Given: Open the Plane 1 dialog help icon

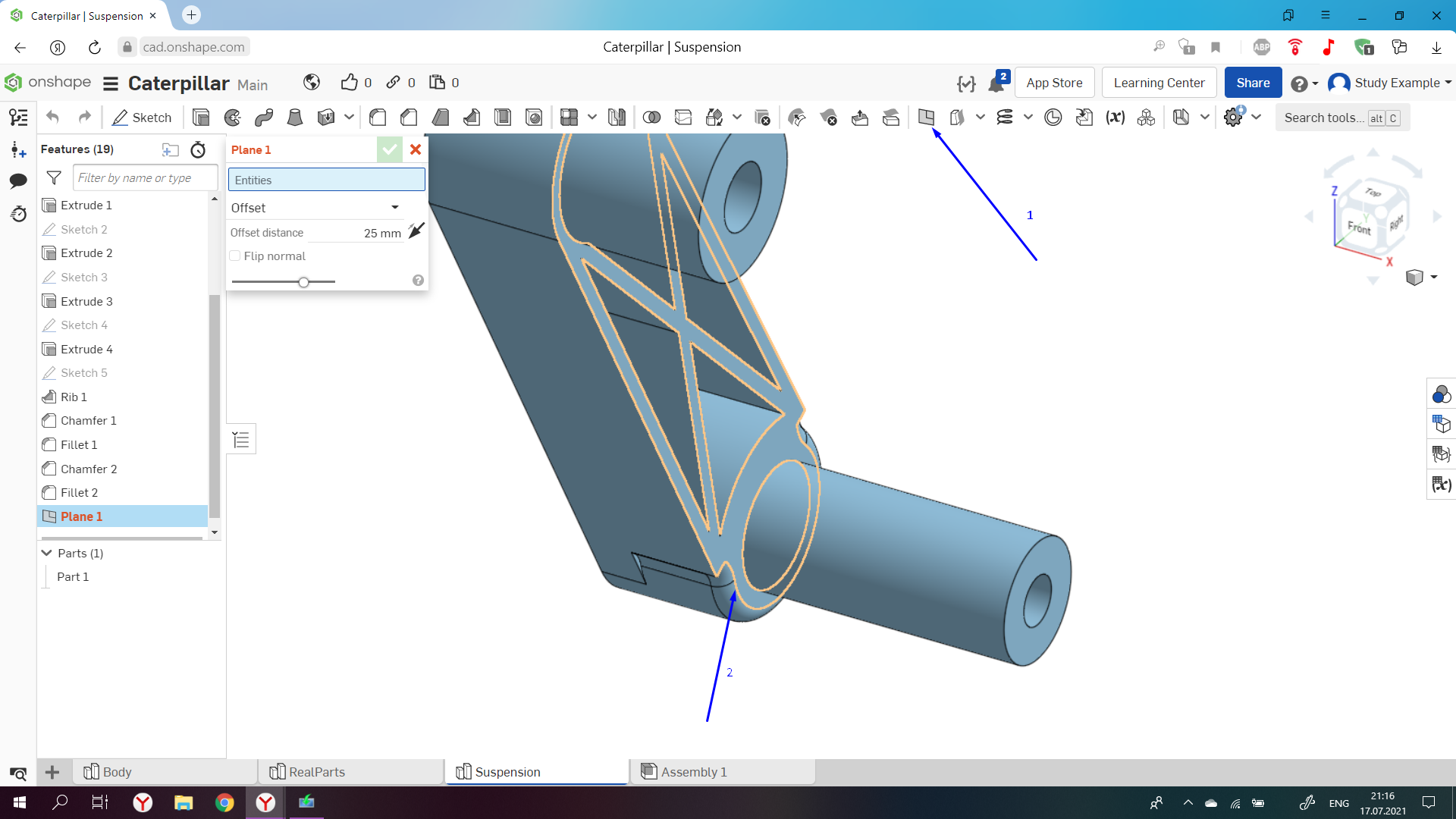Looking at the screenshot, I should pos(418,281).
